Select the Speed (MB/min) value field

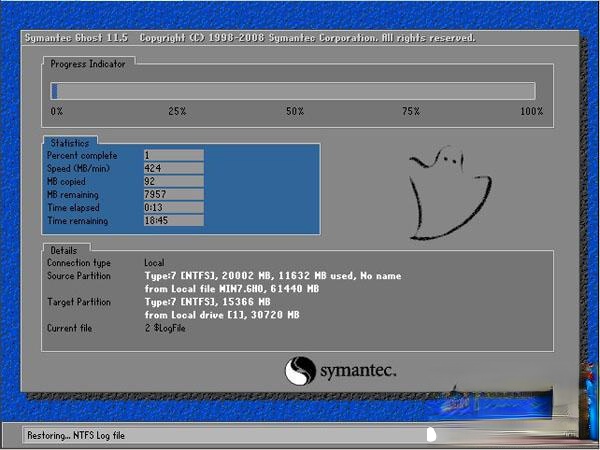point(173,168)
